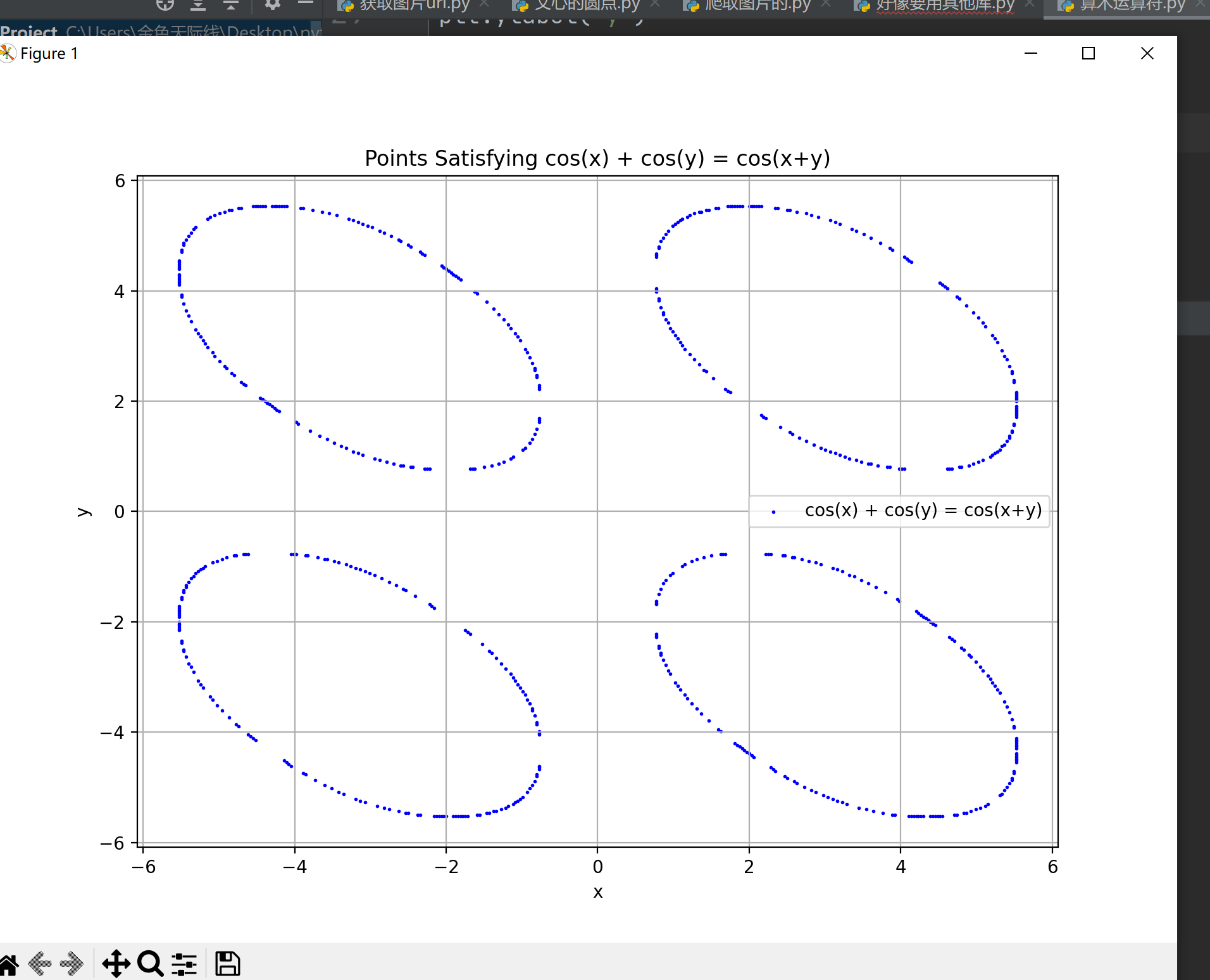
Task: Click the legend text cos(x) + cos(y) = cos(x+y)
Action: coord(923,511)
